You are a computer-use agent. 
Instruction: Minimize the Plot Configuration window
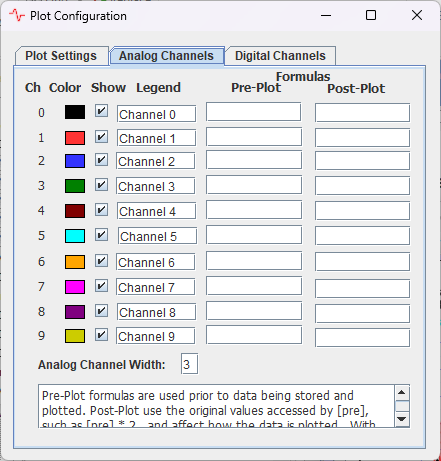pyautogui.click(x=326, y=15)
